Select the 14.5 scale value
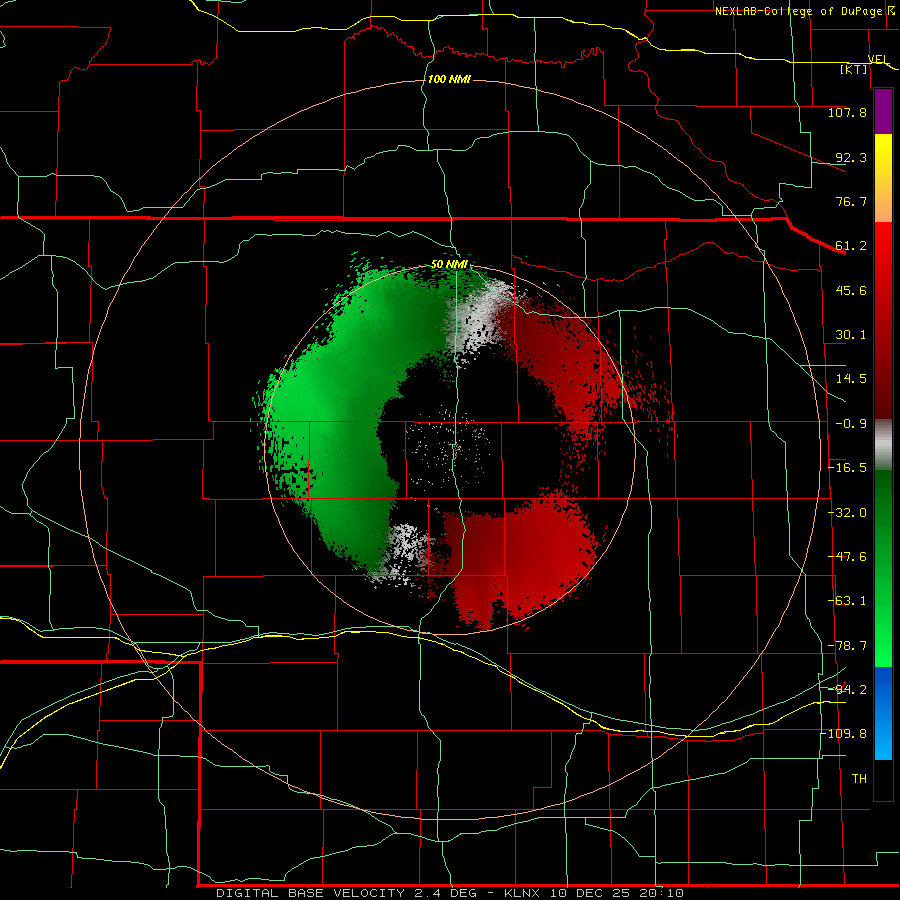This screenshot has height=900, width=900. pyautogui.click(x=851, y=379)
